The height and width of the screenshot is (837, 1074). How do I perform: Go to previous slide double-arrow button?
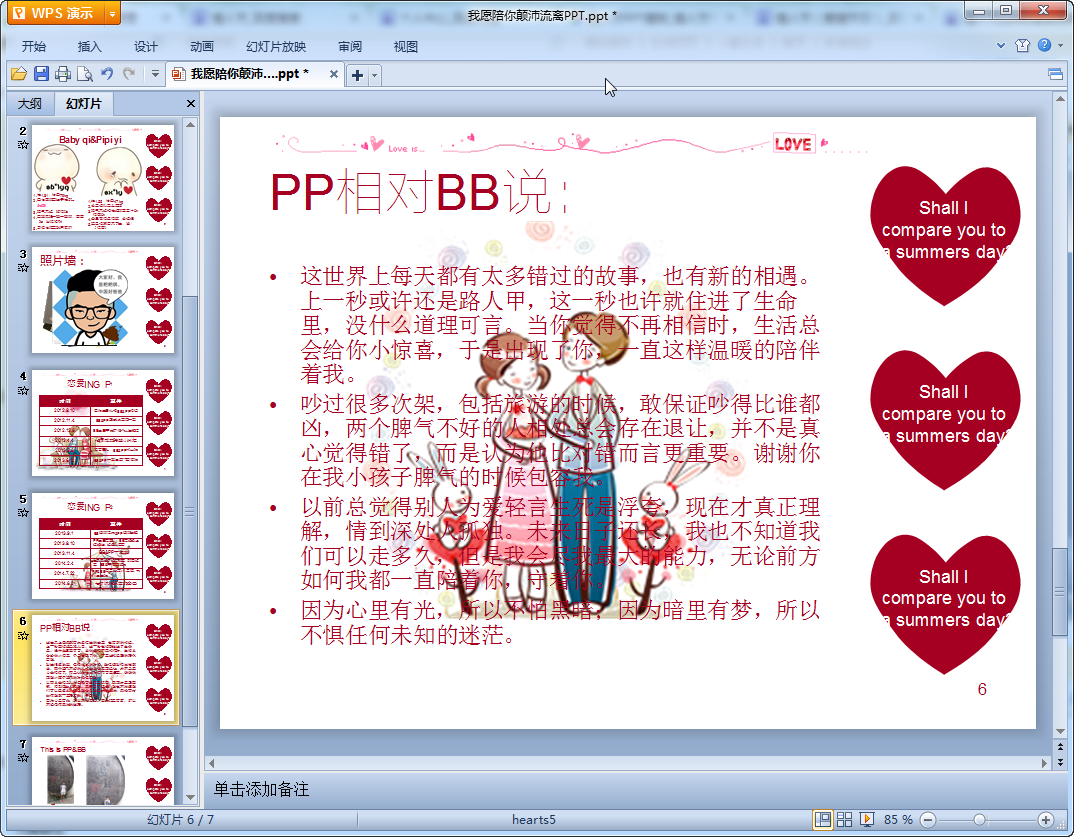click(x=1060, y=746)
